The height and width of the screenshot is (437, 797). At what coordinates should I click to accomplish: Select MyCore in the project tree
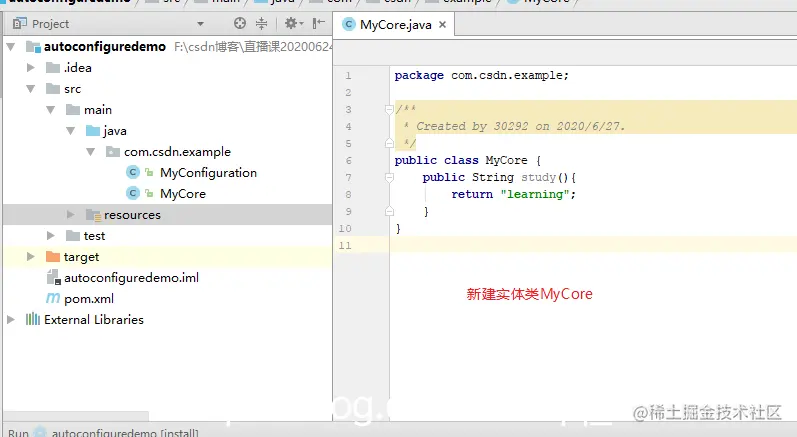point(183,194)
